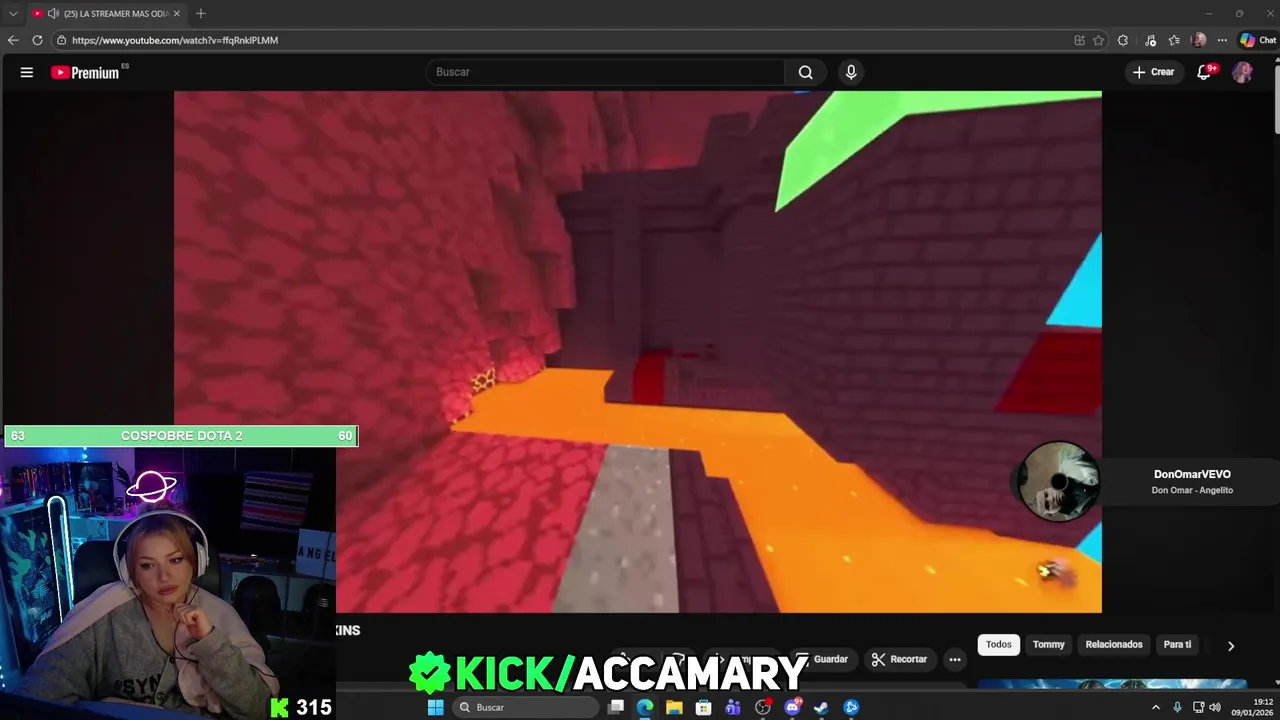Click system tray microphone icon
The width and height of the screenshot is (1280, 720).
1177,707
